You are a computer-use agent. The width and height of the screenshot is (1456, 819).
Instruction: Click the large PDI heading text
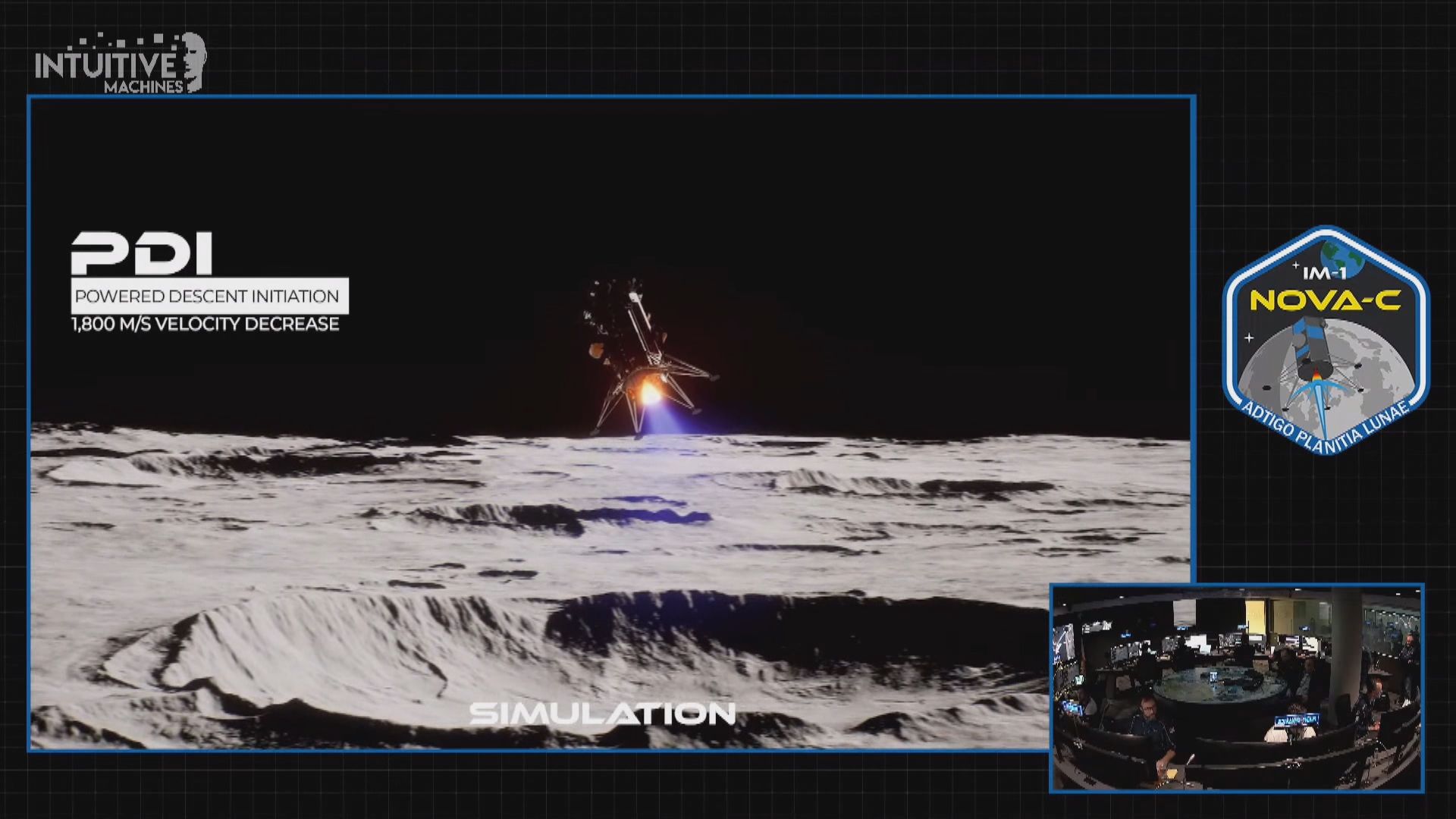pos(142,254)
